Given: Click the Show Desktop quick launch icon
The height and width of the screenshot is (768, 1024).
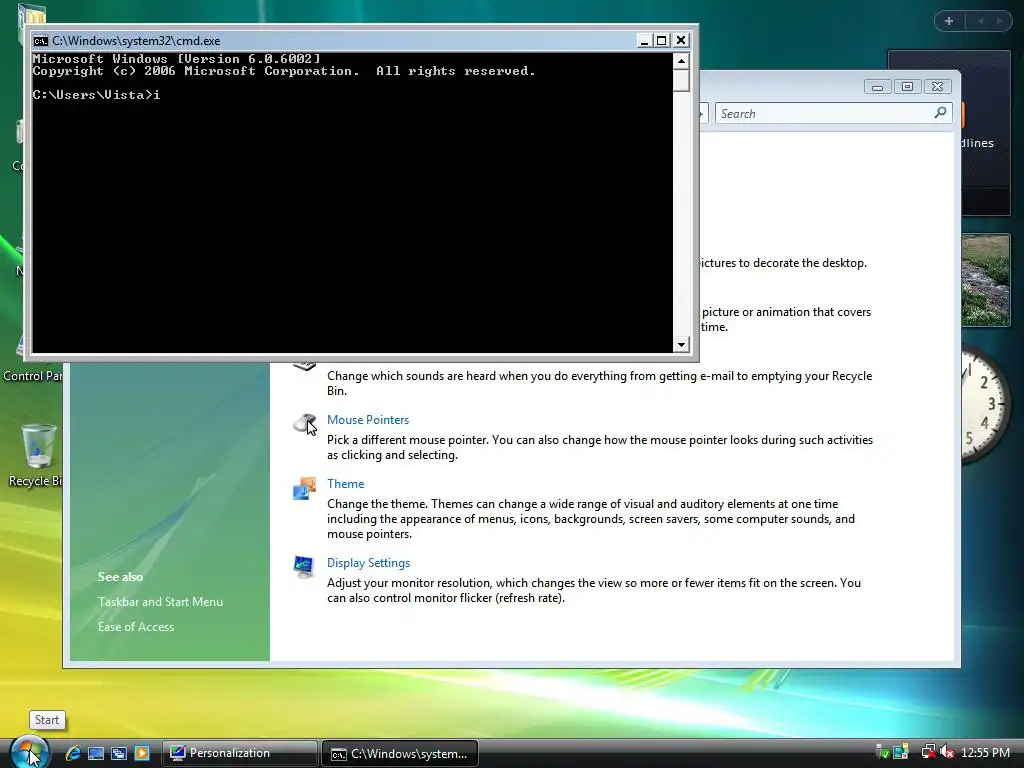Looking at the screenshot, I should point(96,753).
